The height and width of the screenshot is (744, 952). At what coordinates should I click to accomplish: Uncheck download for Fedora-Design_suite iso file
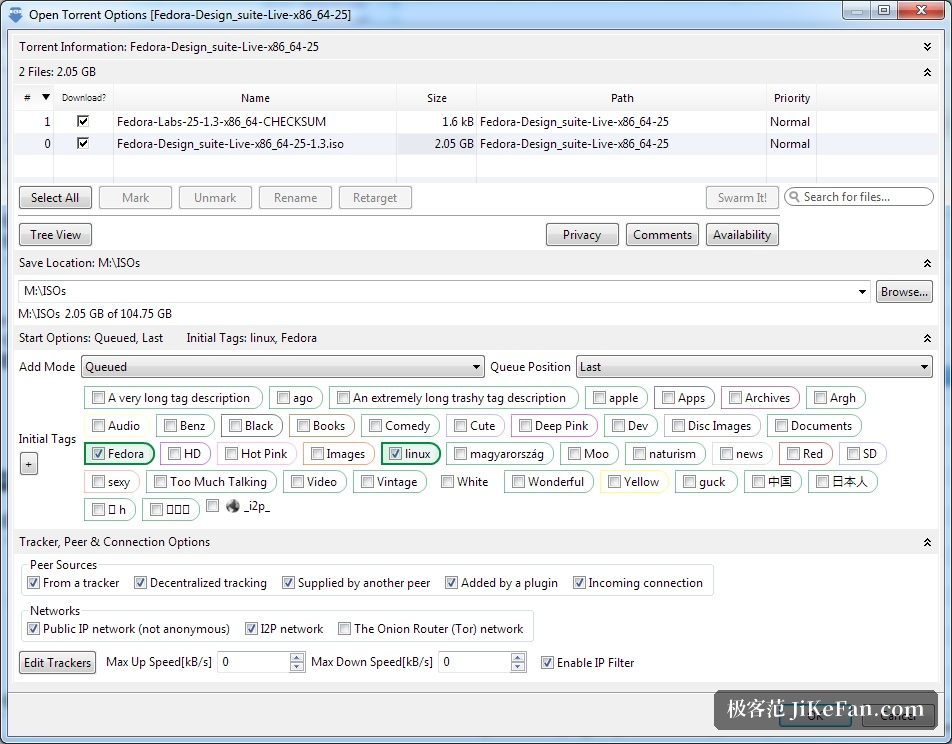click(x=83, y=143)
